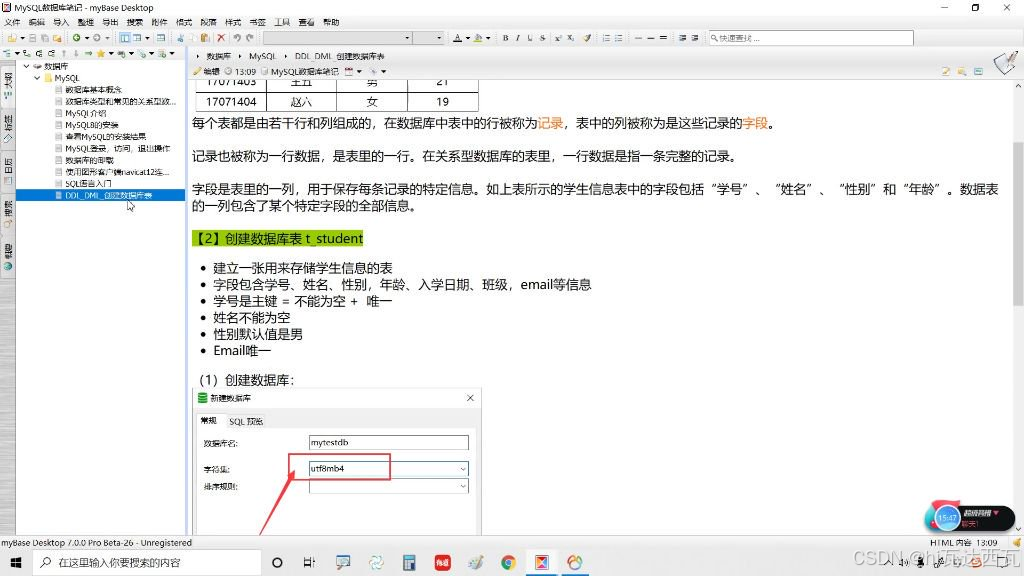Click the redo arrow icon

coord(249,38)
